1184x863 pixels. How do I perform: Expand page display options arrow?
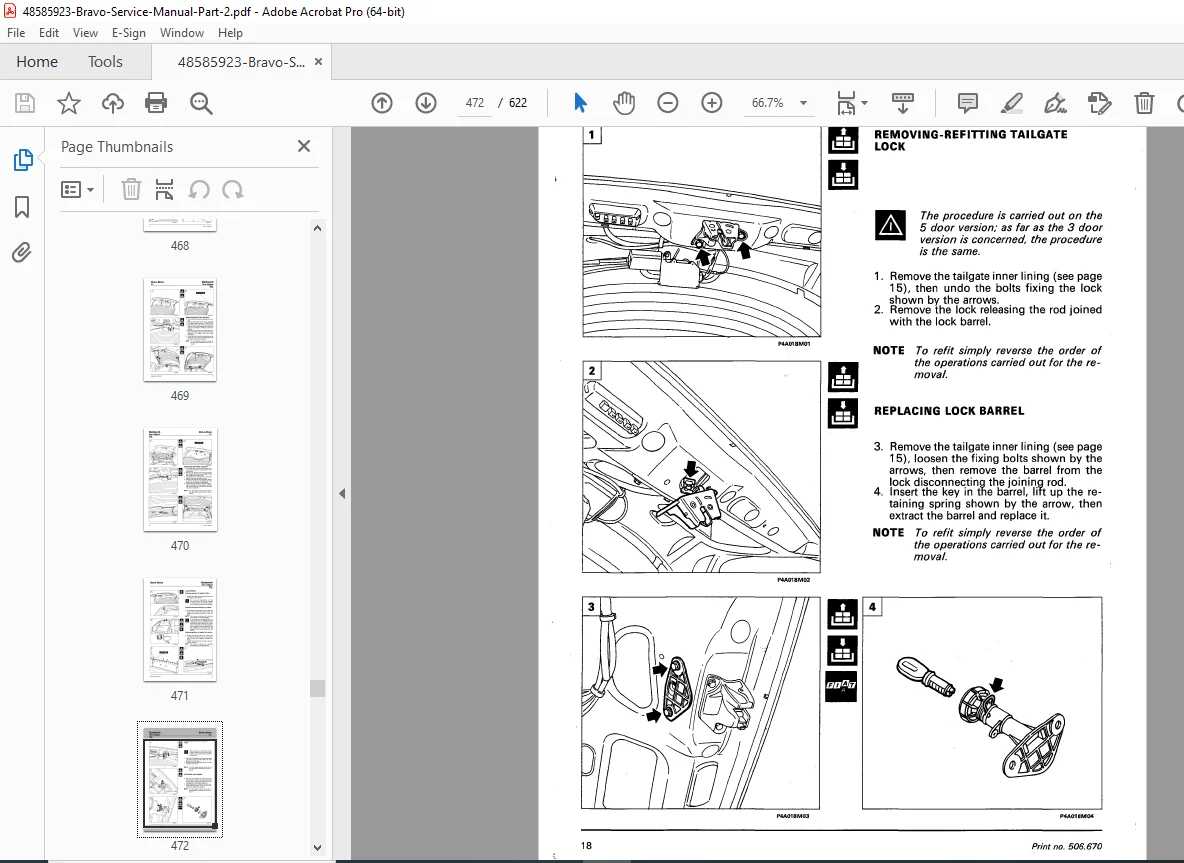(x=865, y=103)
